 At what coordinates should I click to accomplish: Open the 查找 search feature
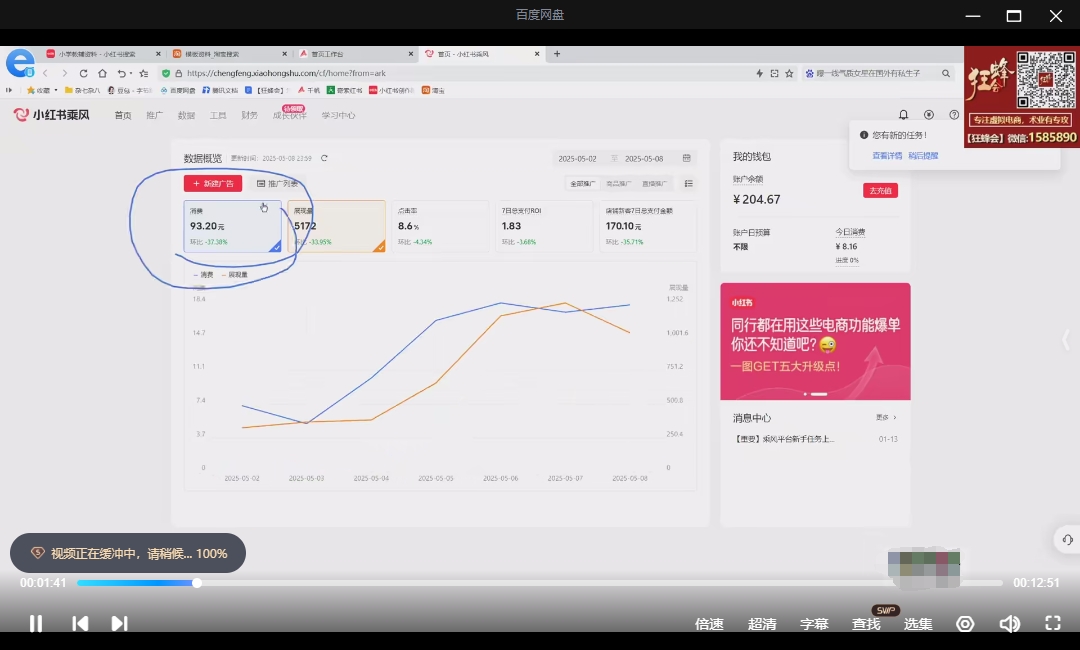coord(866,624)
